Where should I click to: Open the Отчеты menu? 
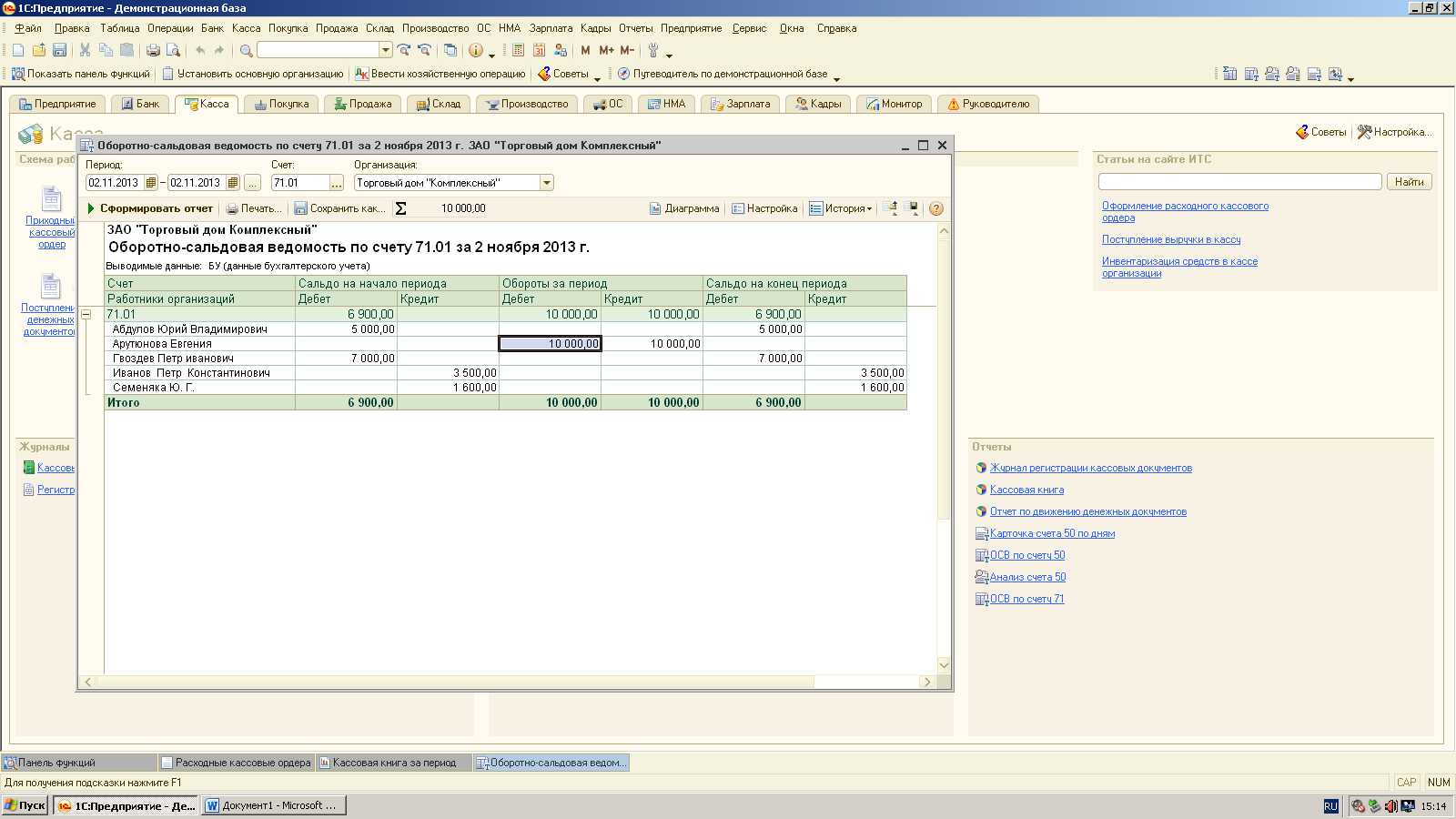click(635, 28)
